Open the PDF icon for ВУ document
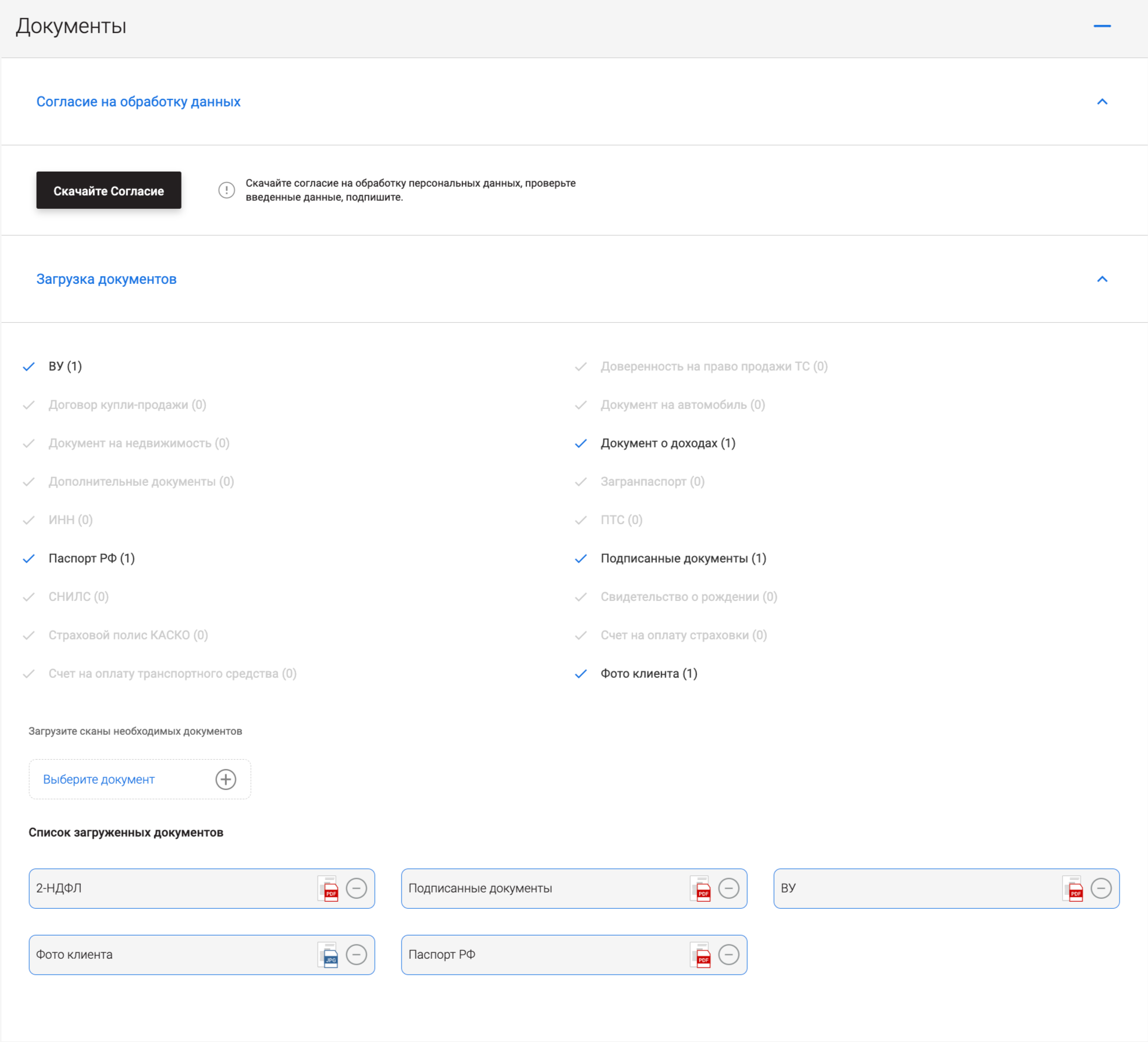Screen dimensions: 1148x1042 [1074, 888]
